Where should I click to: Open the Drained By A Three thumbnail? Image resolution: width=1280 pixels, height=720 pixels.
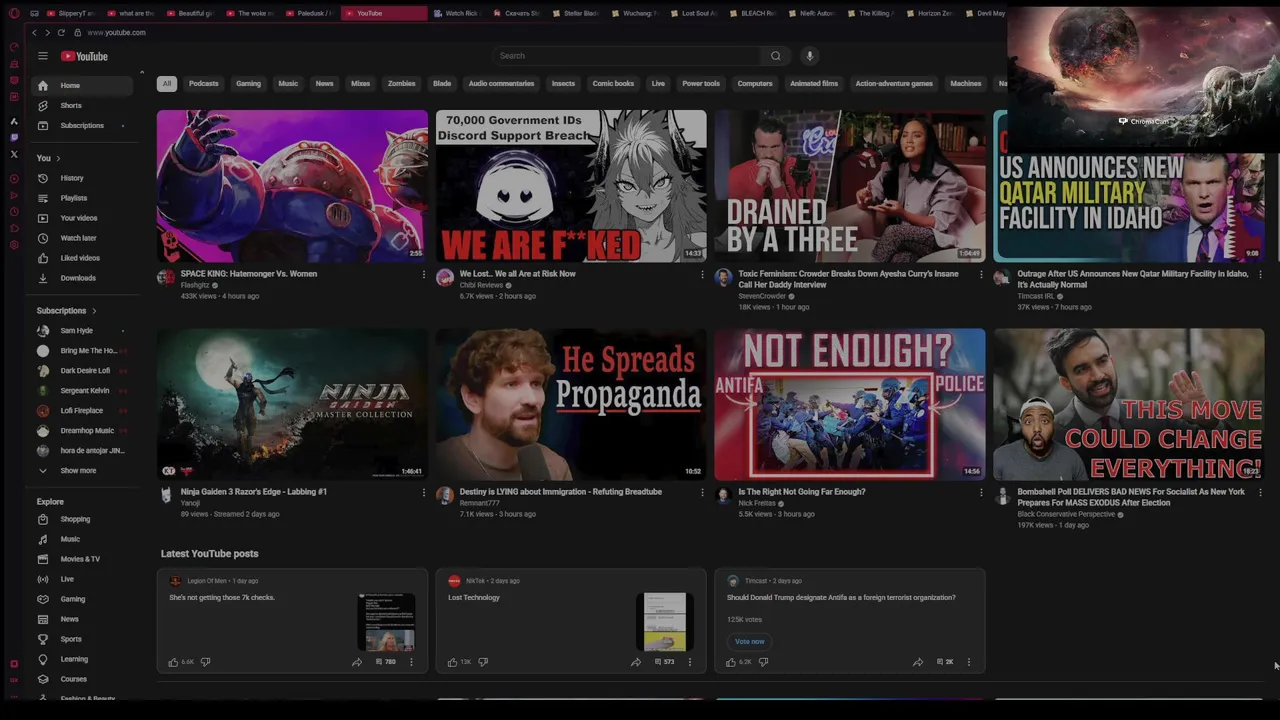pos(850,186)
